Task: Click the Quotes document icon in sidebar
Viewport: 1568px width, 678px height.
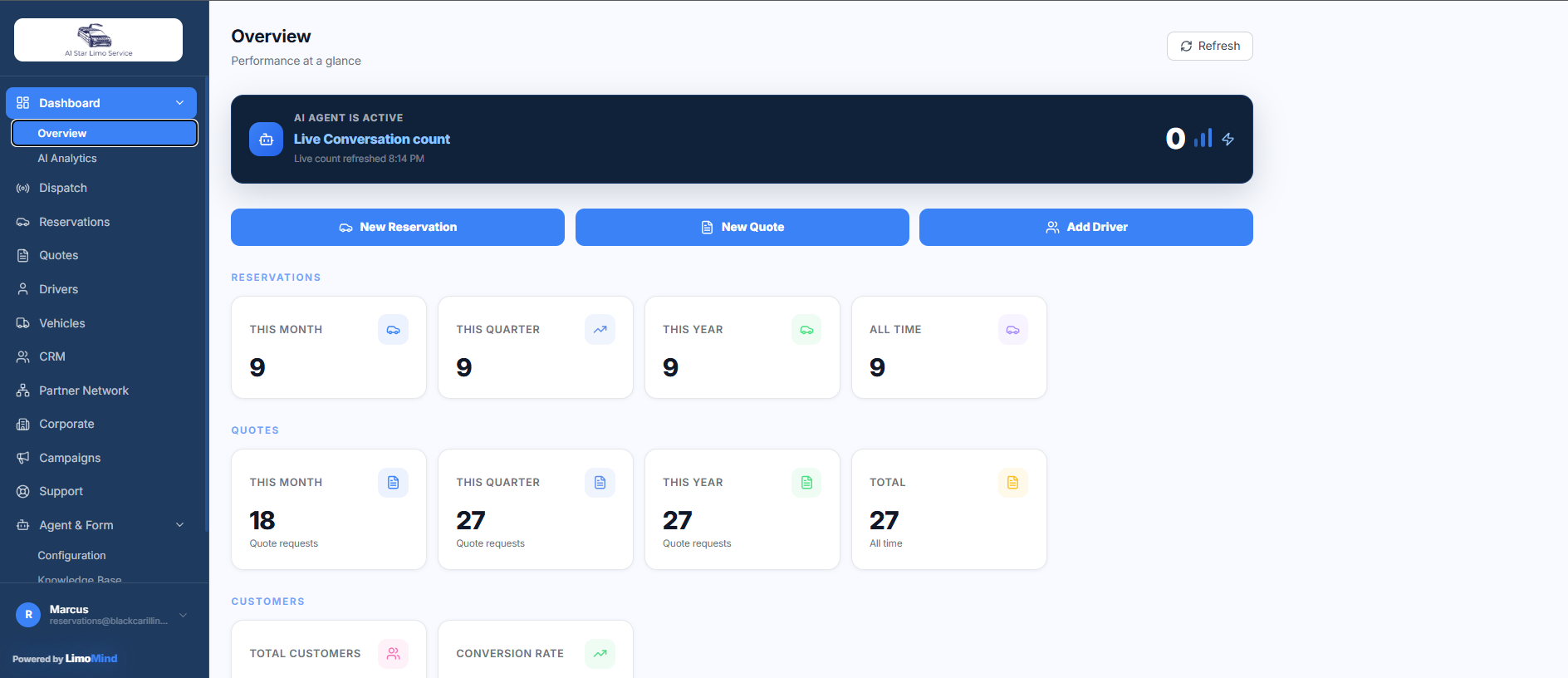Action: click(x=22, y=255)
